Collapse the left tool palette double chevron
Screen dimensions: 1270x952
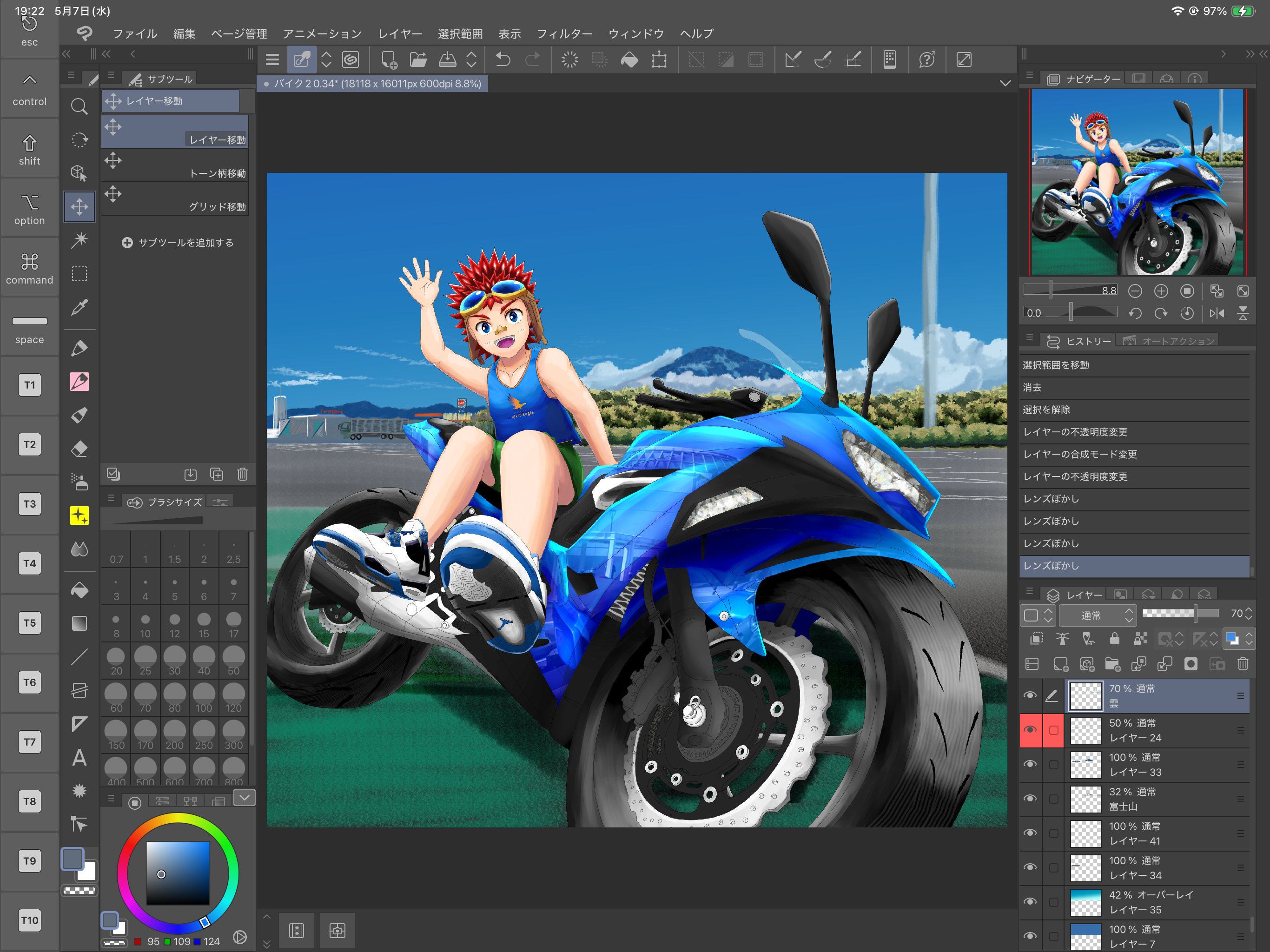tap(66, 54)
